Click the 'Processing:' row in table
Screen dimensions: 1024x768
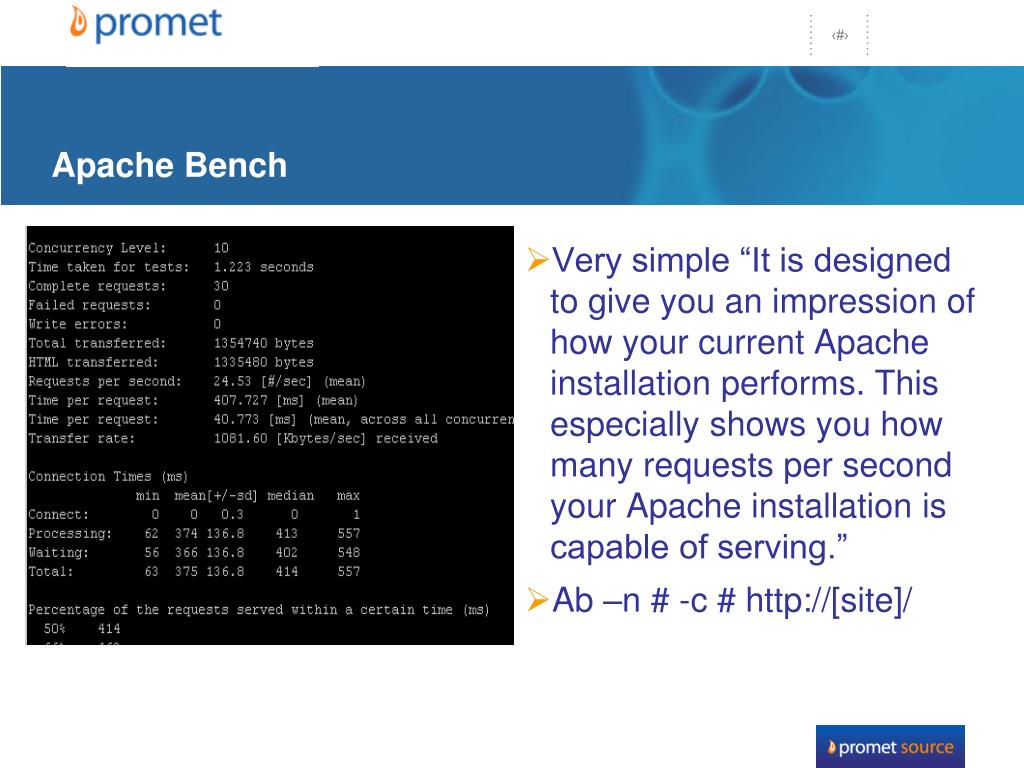click(195, 534)
